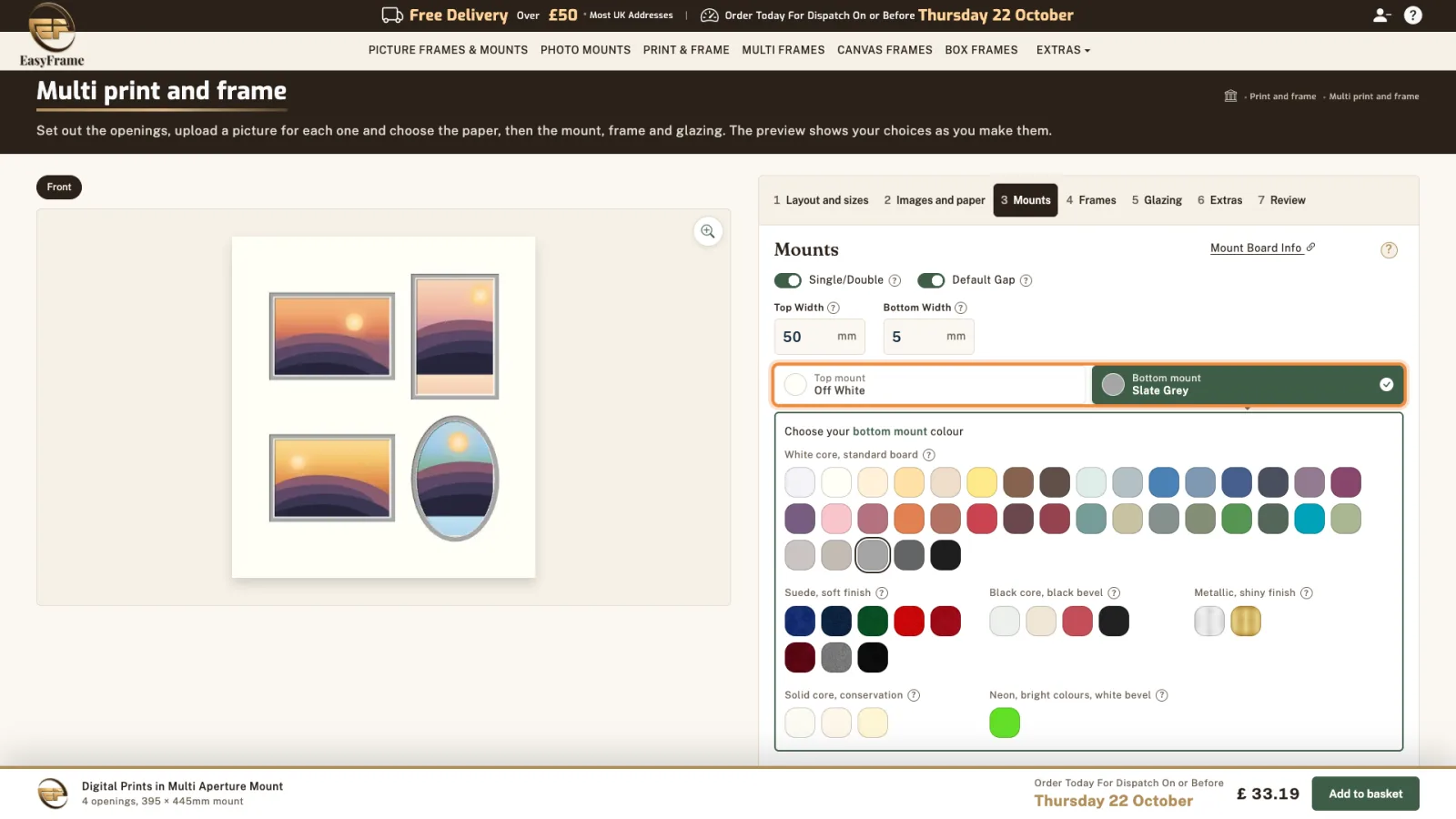The width and height of the screenshot is (1456, 819).
Task: Go to step 2 Images and paper
Action: (935, 200)
